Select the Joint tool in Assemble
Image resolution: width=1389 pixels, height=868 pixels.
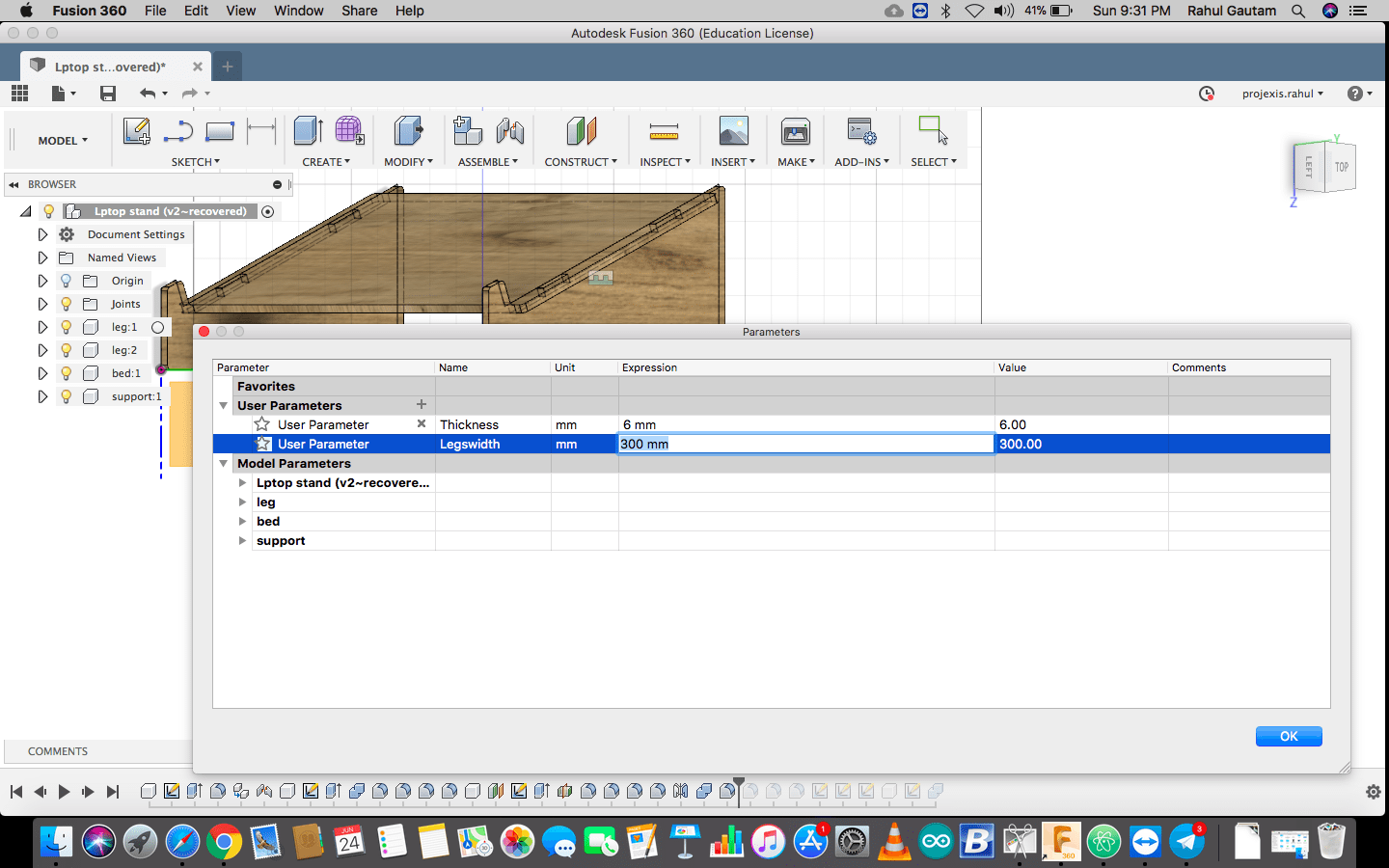510,130
